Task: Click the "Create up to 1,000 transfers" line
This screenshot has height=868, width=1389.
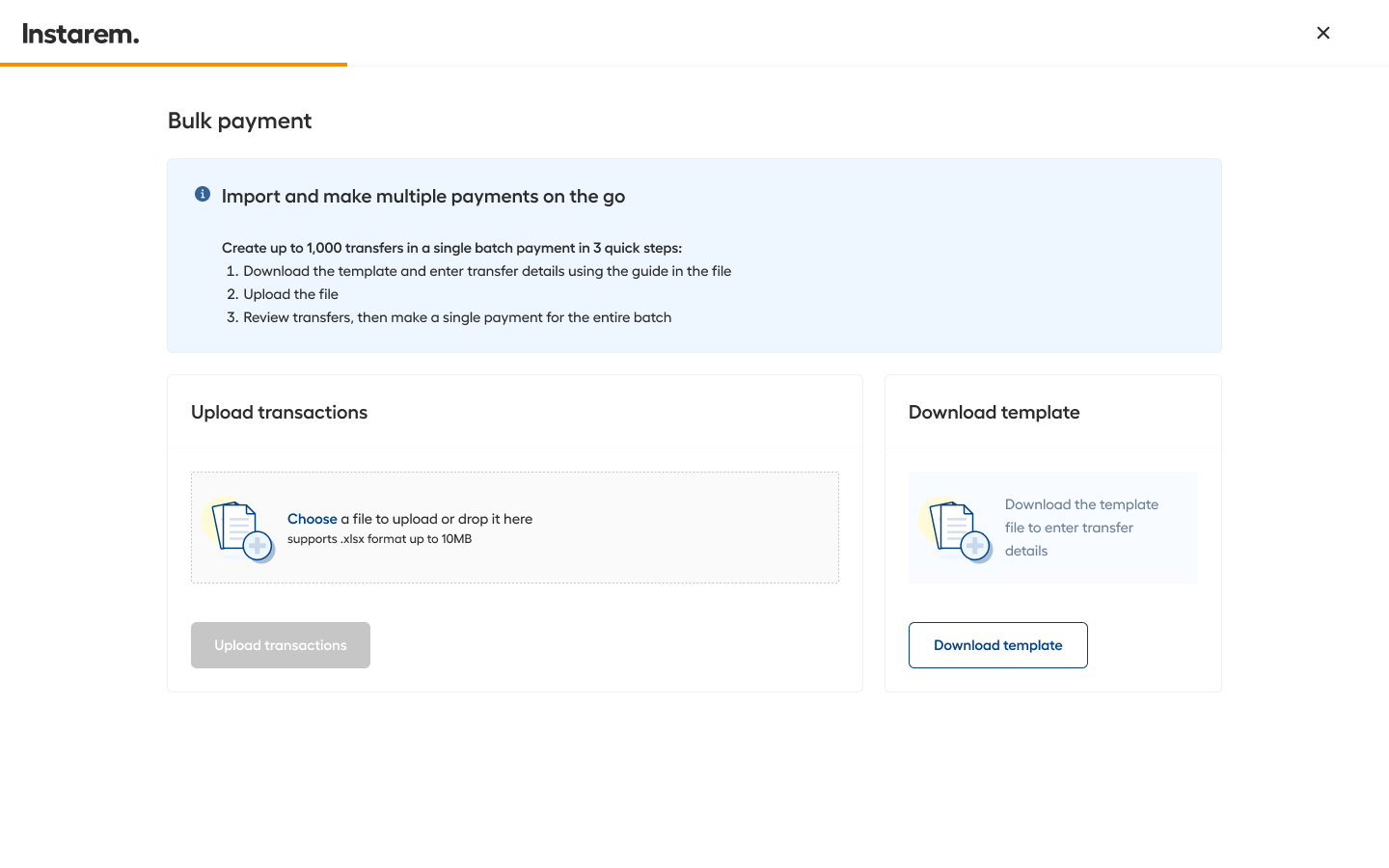Action: click(x=451, y=248)
